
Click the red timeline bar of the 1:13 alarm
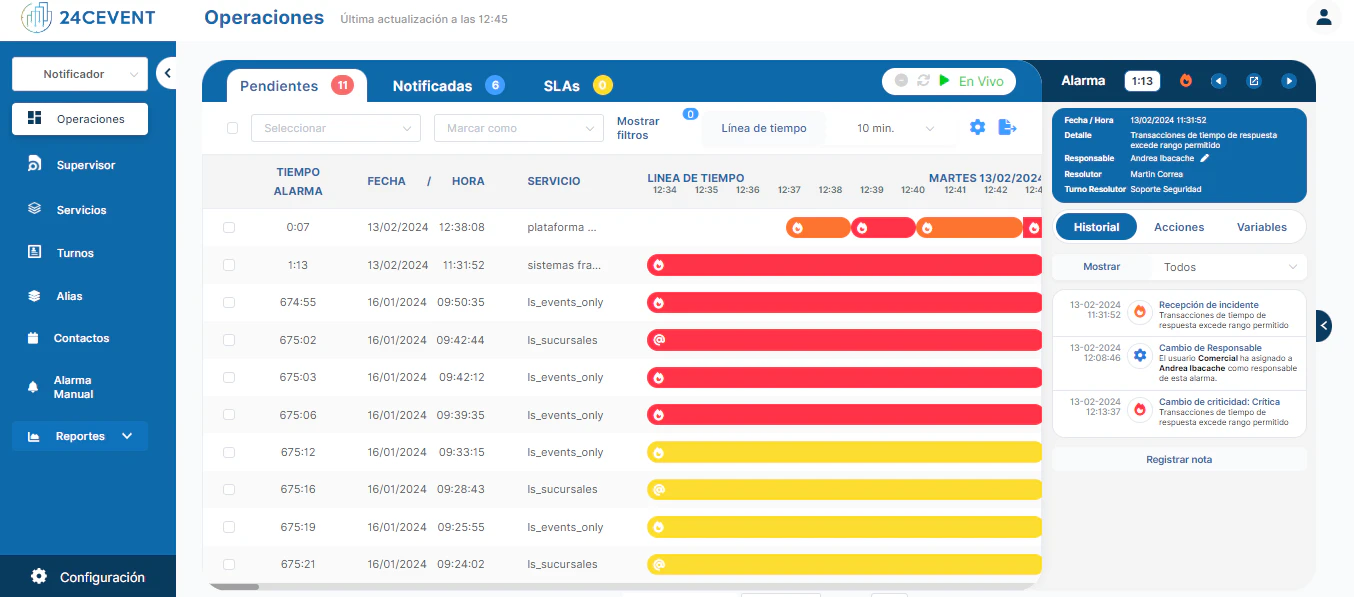845,264
